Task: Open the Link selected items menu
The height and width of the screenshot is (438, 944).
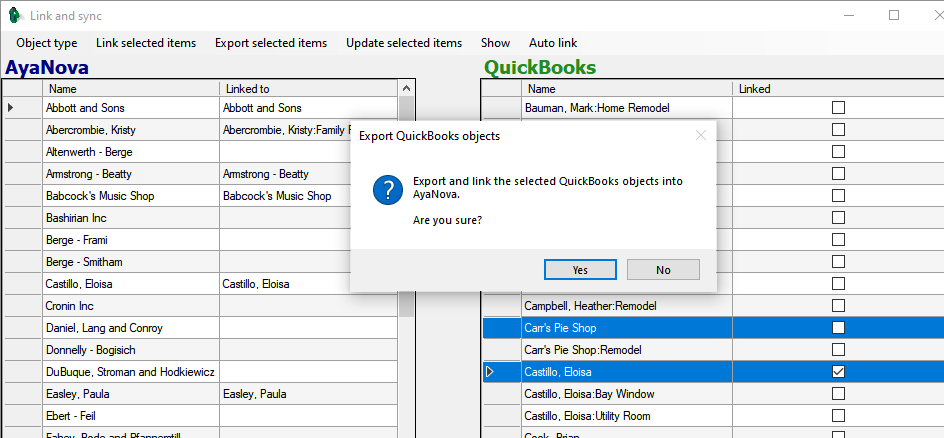Action: click(146, 43)
